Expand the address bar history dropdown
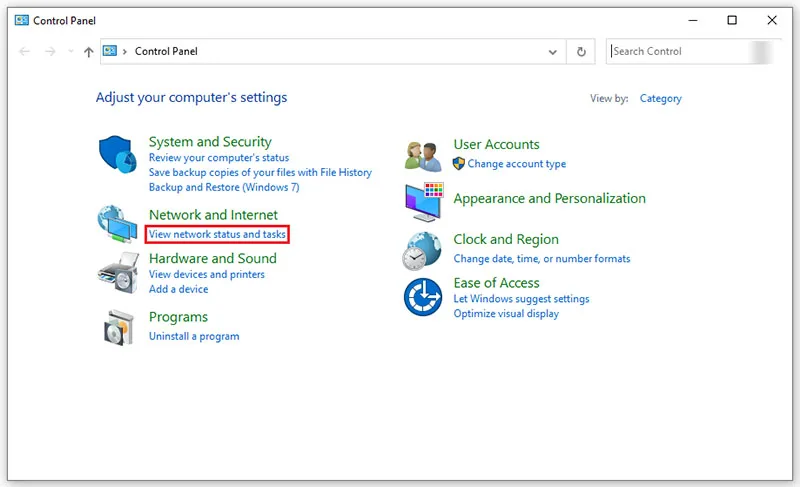 click(x=553, y=52)
